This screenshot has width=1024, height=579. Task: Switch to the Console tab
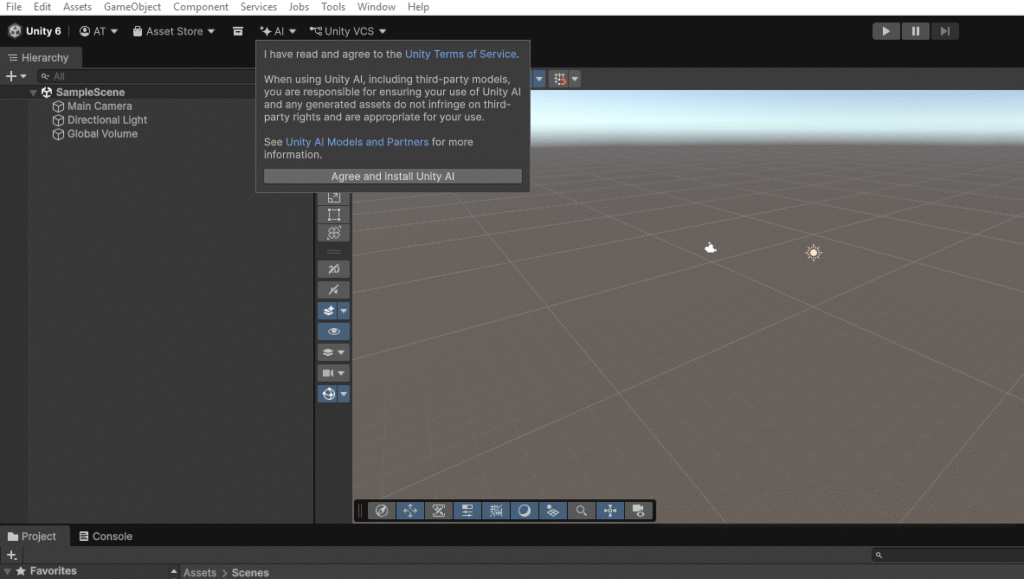tap(106, 536)
